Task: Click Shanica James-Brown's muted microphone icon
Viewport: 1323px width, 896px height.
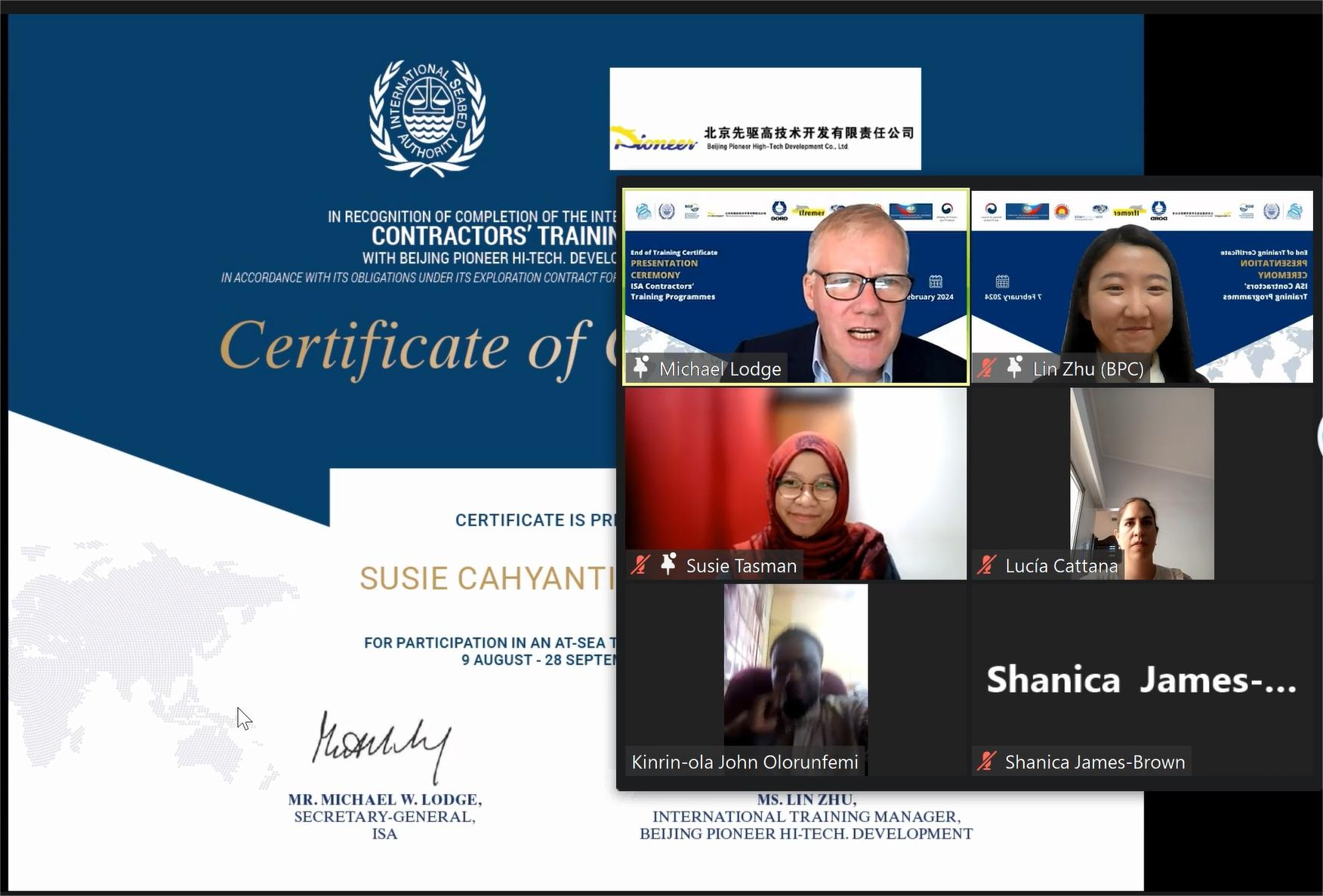Action: coord(986,761)
